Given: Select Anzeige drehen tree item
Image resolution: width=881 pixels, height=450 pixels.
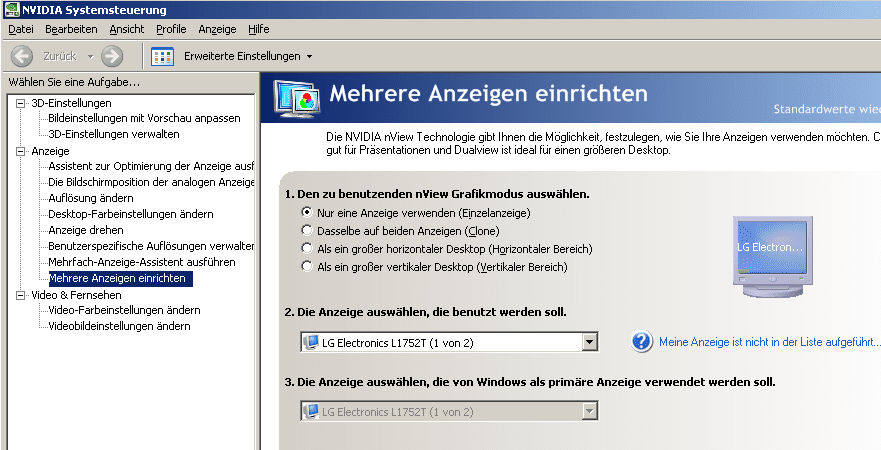Looking at the screenshot, I should 86,230.
